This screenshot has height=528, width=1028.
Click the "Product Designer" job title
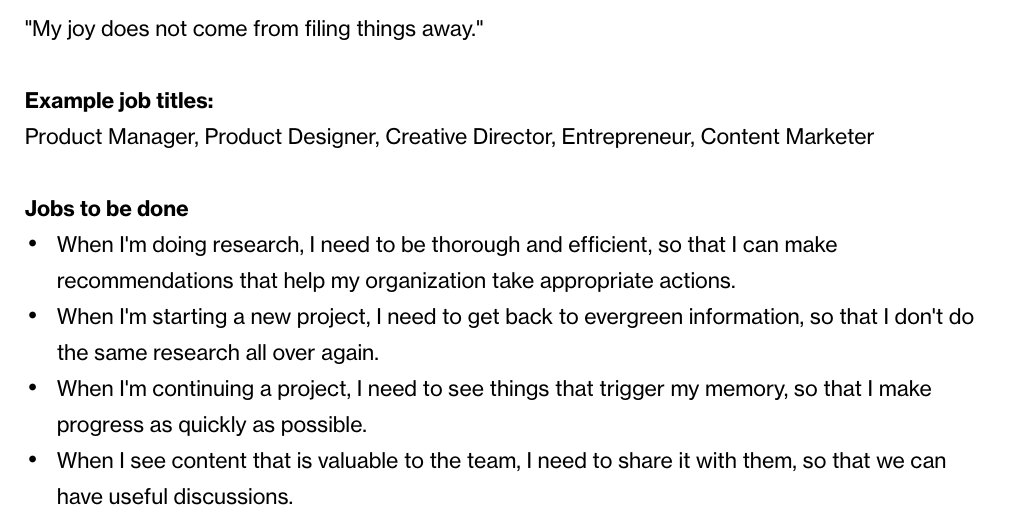tap(291, 137)
